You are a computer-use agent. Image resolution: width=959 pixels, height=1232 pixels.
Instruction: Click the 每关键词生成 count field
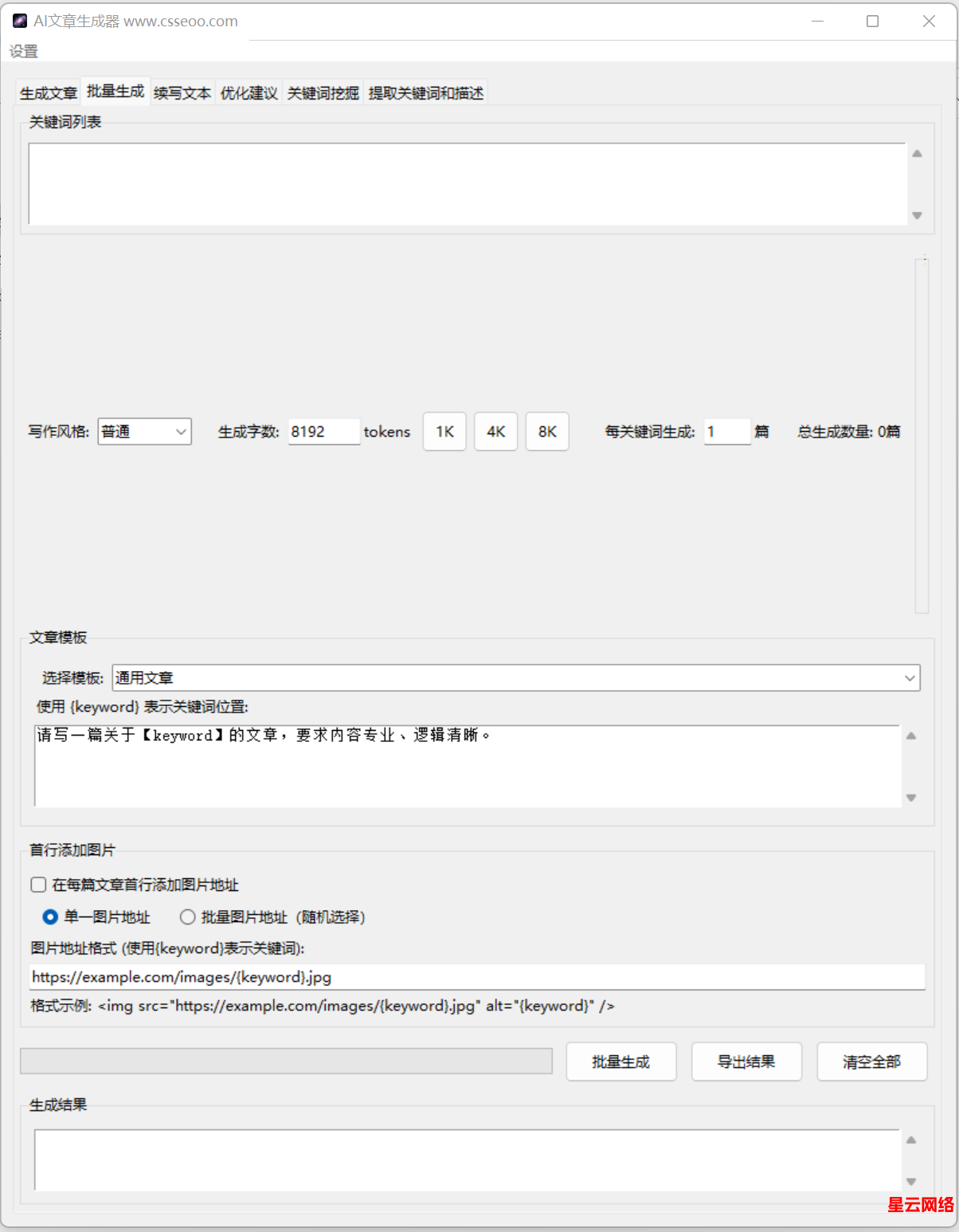[x=727, y=431]
